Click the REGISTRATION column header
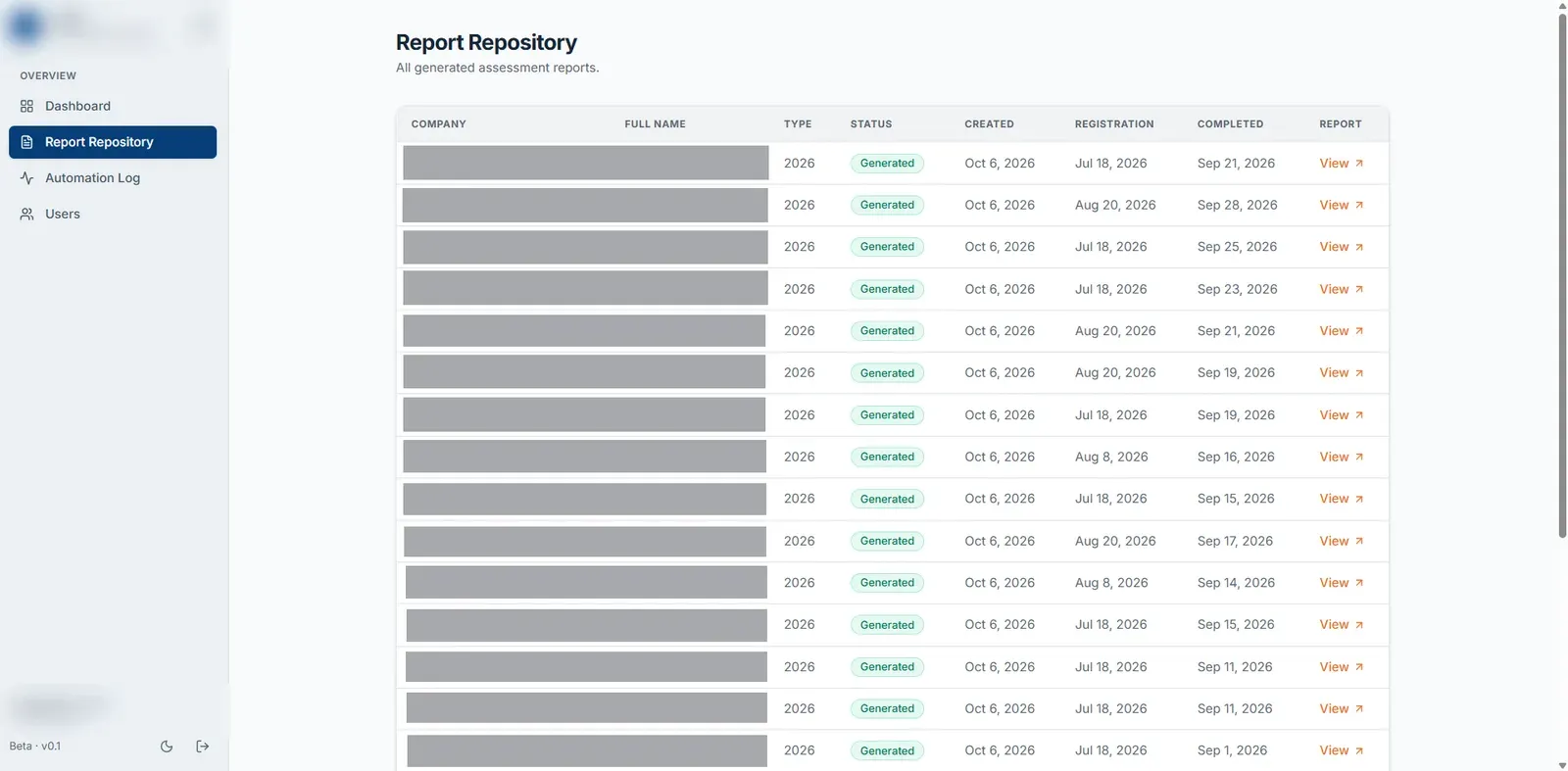The width and height of the screenshot is (1568, 771). pyautogui.click(x=1114, y=124)
